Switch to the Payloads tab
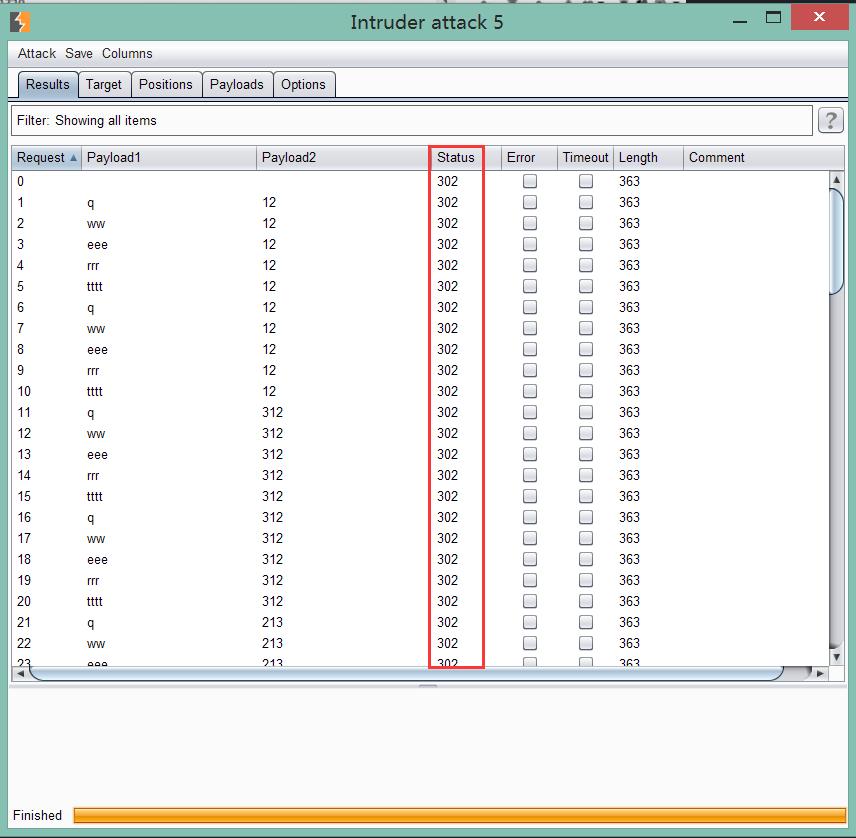The width and height of the screenshot is (856, 838). 237,85
